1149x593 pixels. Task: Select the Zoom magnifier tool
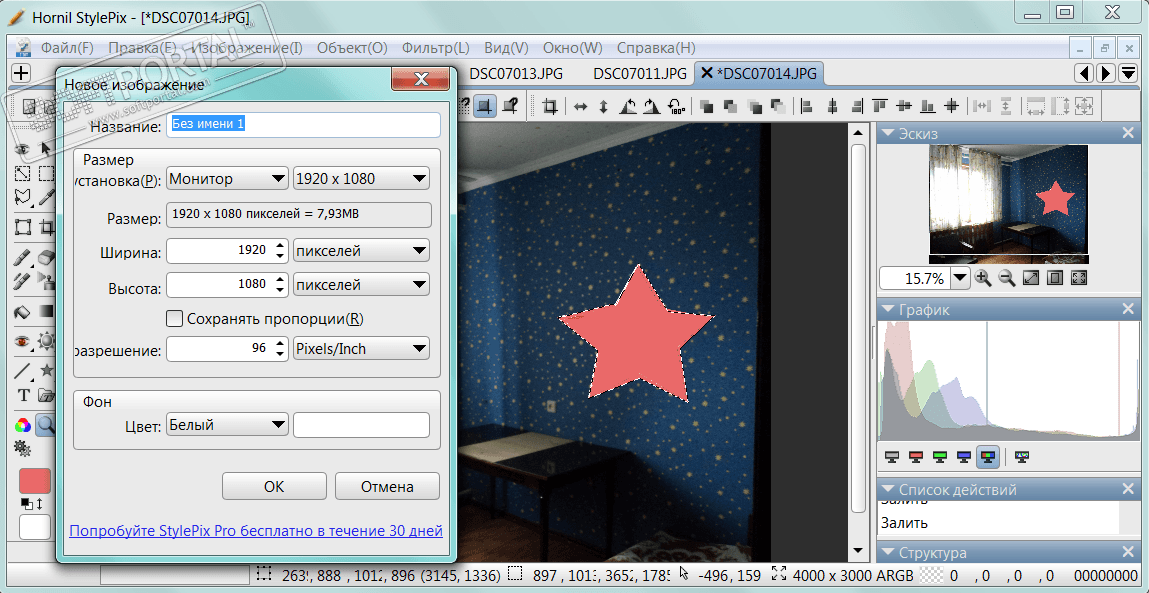tap(46, 424)
